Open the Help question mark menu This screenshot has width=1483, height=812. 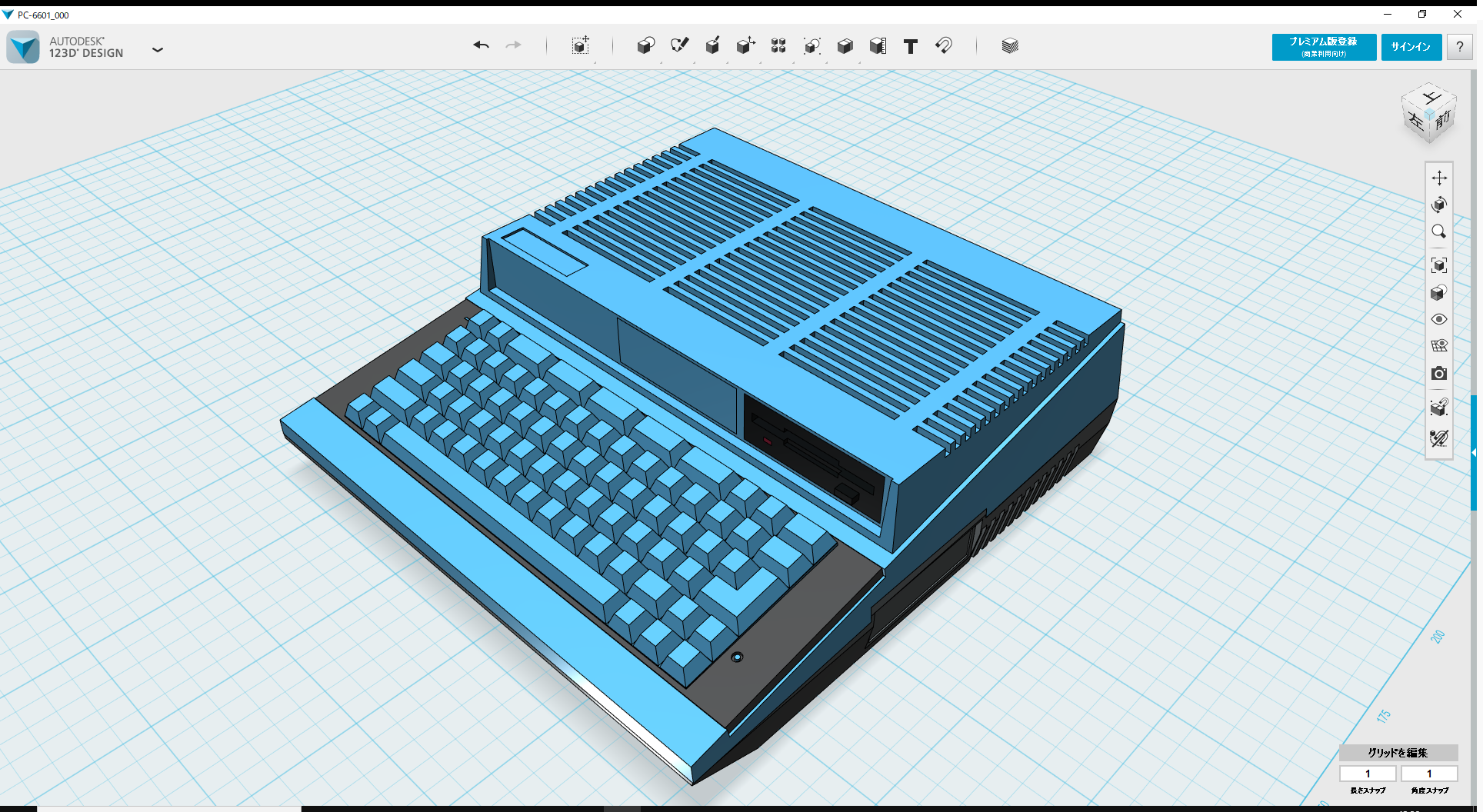pyautogui.click(x=1459, y=47)
